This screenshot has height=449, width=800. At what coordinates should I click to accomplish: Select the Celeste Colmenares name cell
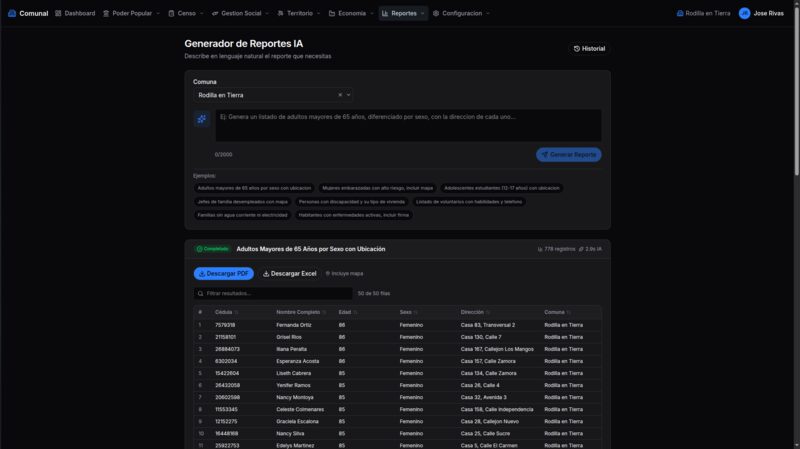coord(300,410)
